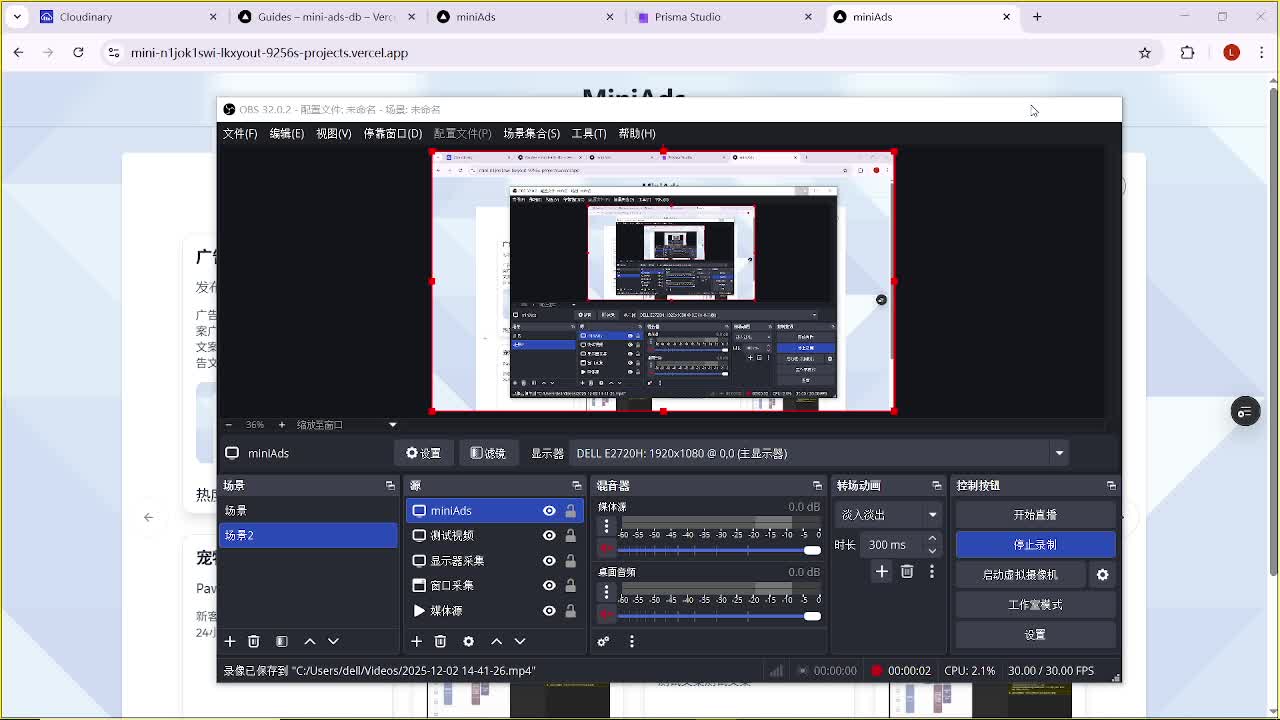Open the 淡入淡出 transition dropdown
The width and height of the screenshot is (1280, 720).
[x=889, y=515]
